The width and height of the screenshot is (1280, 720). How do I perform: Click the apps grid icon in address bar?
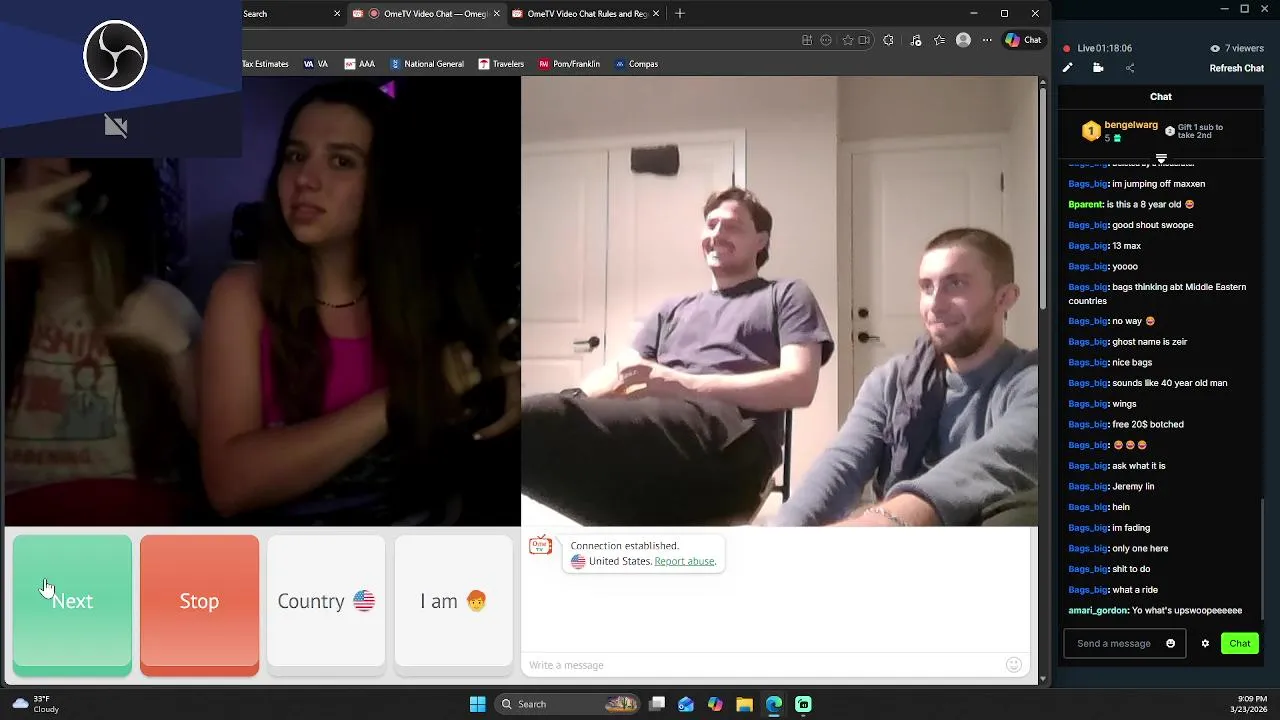coord(807,40)
